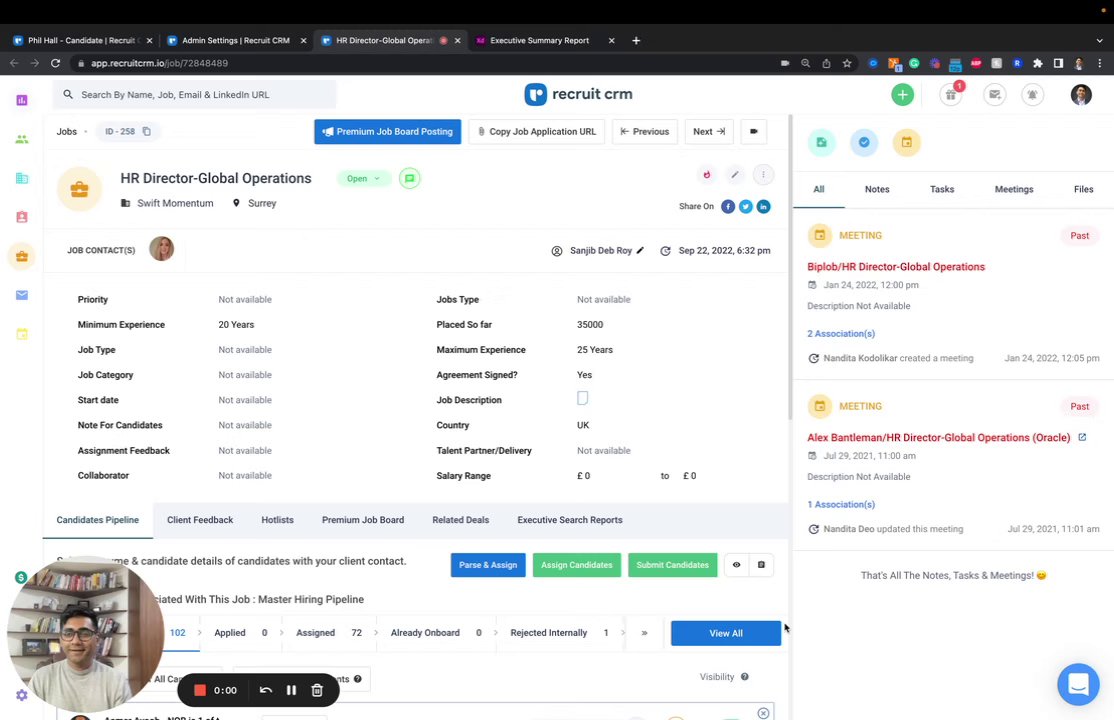Add a meeting with the yellow calendar icon
This screenshot has width=1114, height=720.
tap(907, 142)
